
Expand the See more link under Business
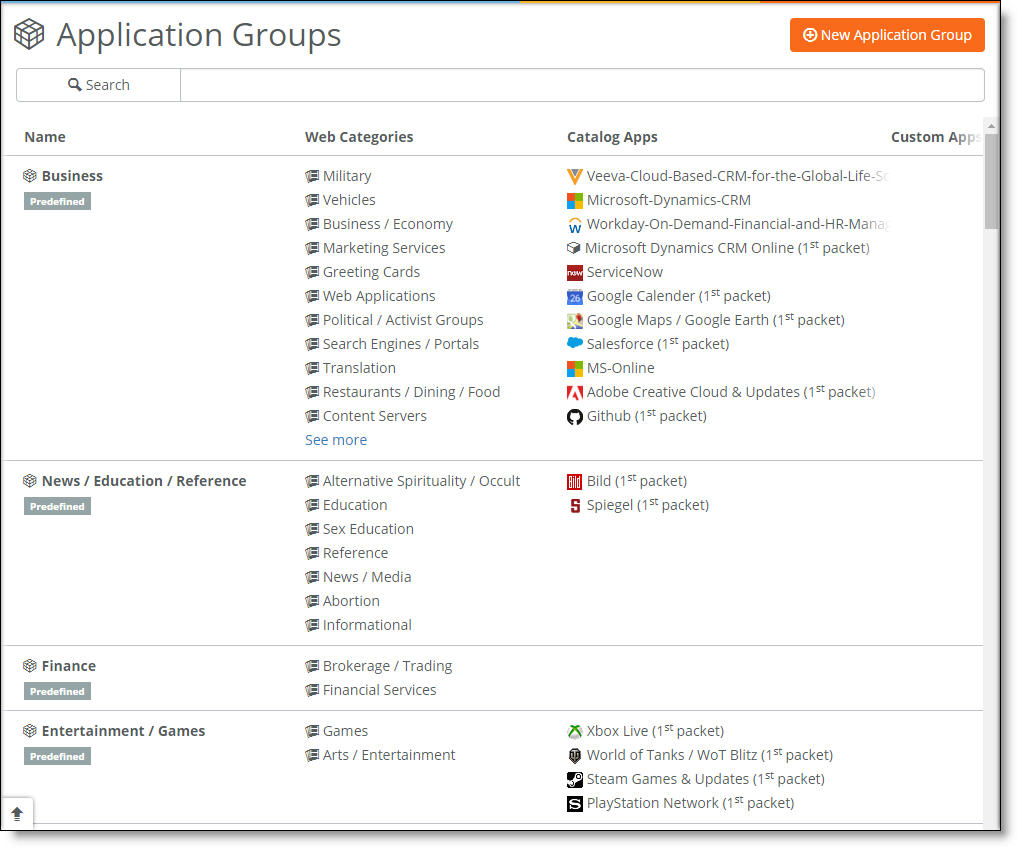336,439
